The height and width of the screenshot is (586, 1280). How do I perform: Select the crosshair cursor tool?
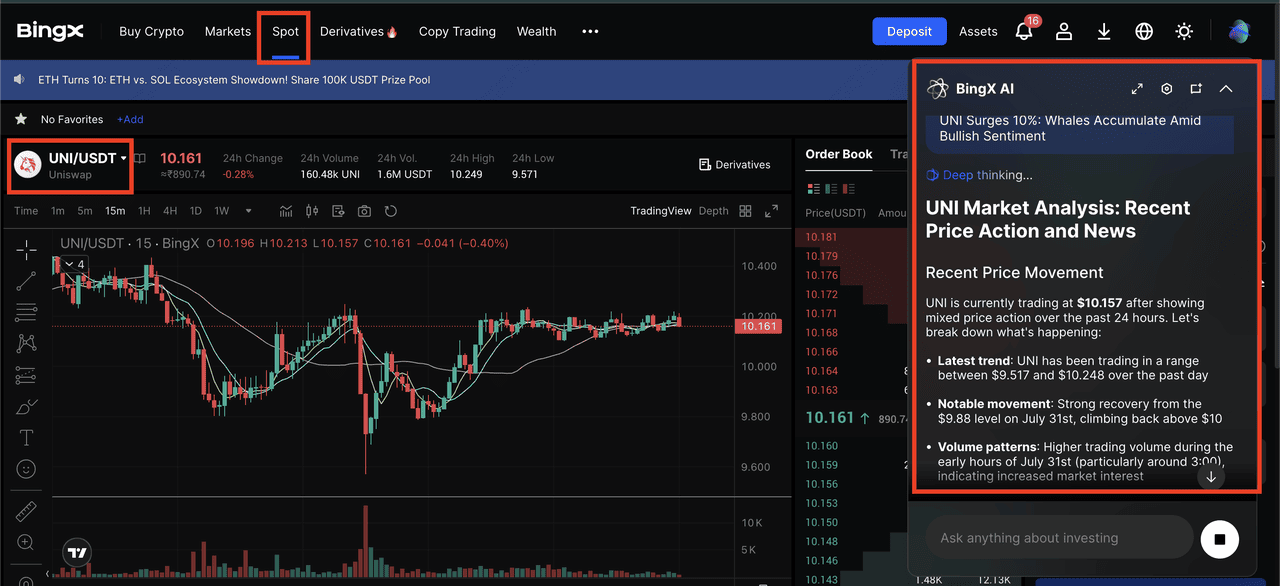point(26,249)
